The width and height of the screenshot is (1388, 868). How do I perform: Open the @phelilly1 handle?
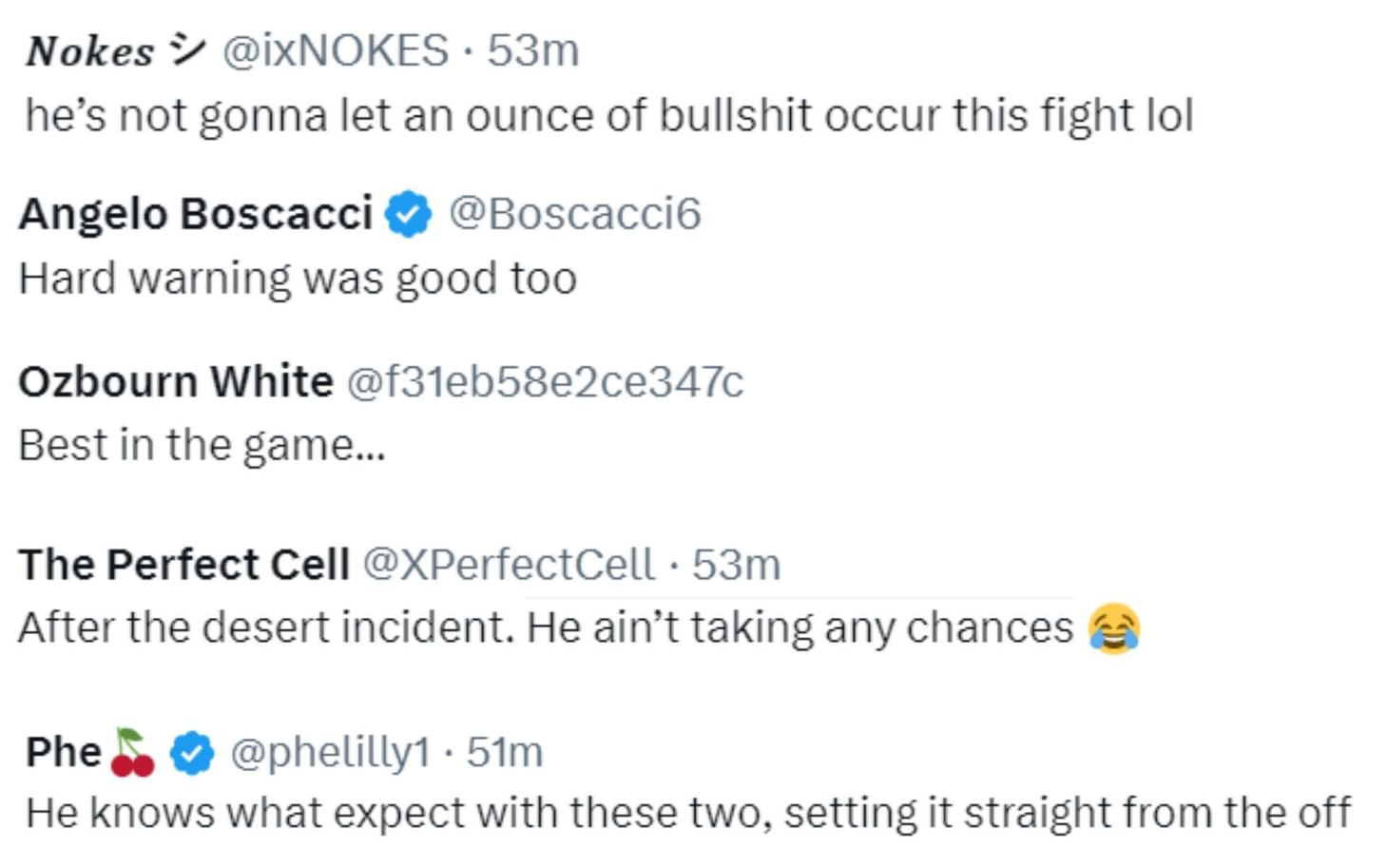coord(330,753)
